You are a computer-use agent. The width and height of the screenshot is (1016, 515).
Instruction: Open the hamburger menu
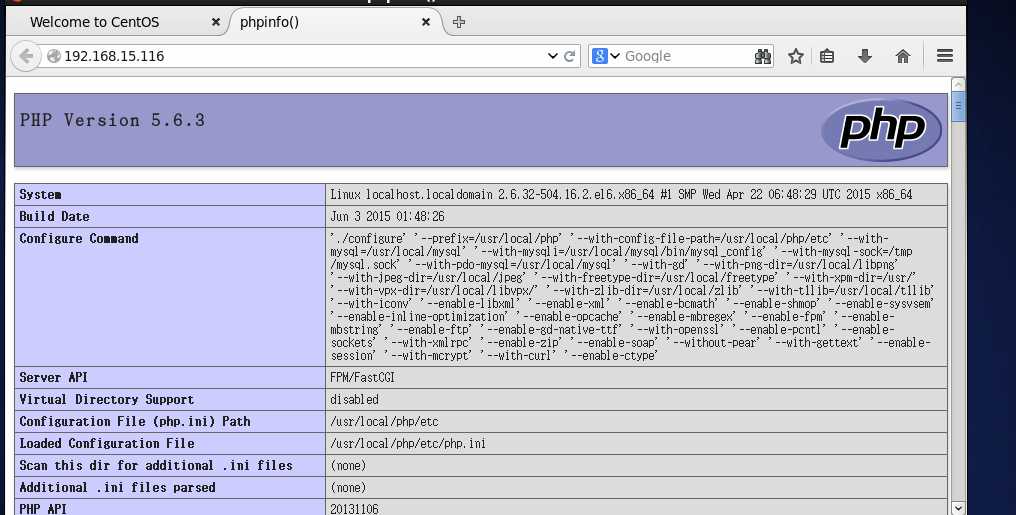945,56
